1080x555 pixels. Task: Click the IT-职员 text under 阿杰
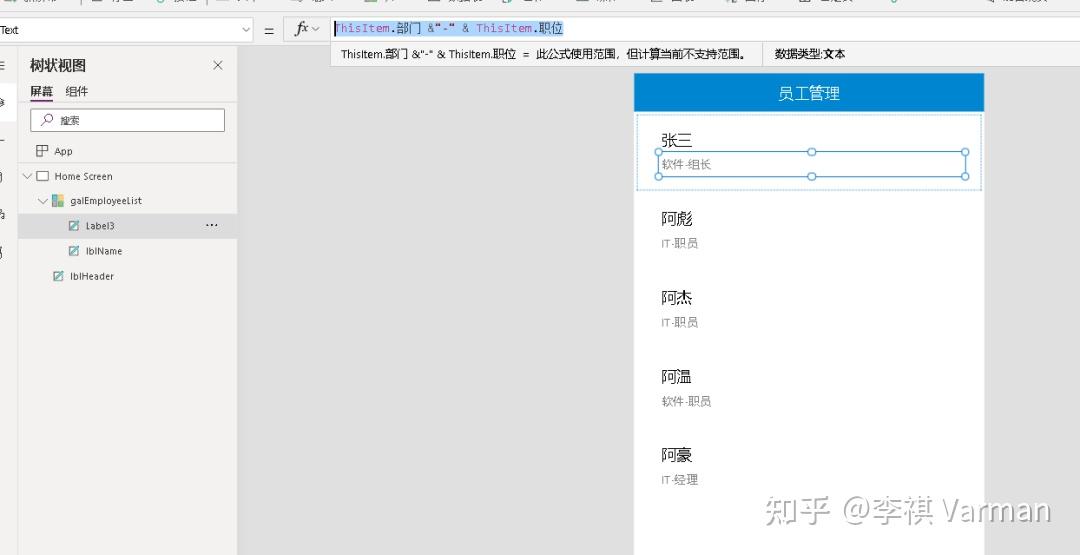point(679,322)
